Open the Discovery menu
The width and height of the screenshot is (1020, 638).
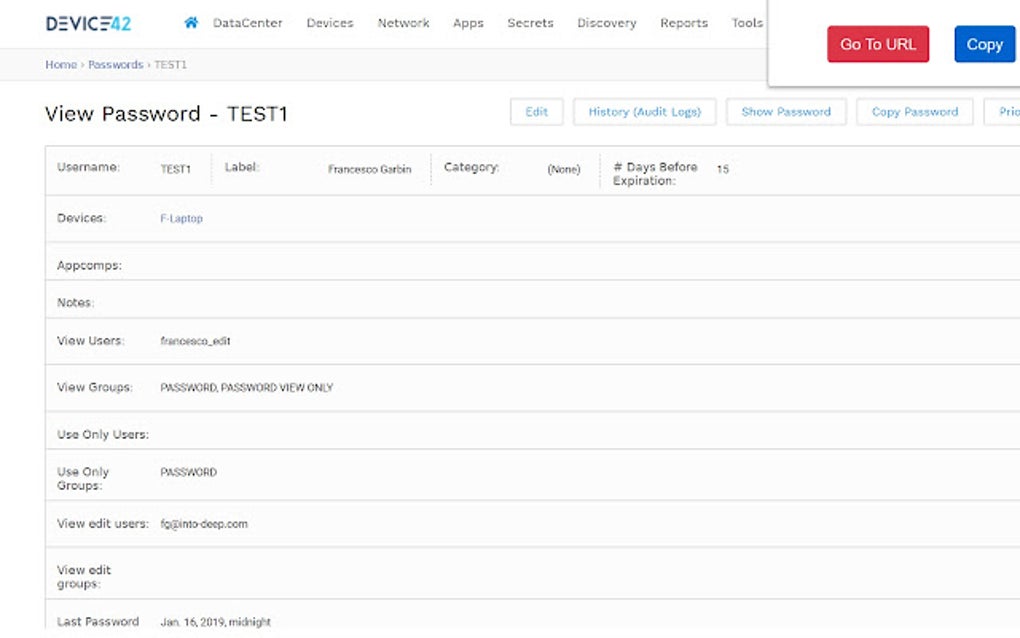(x=606, y=23)
